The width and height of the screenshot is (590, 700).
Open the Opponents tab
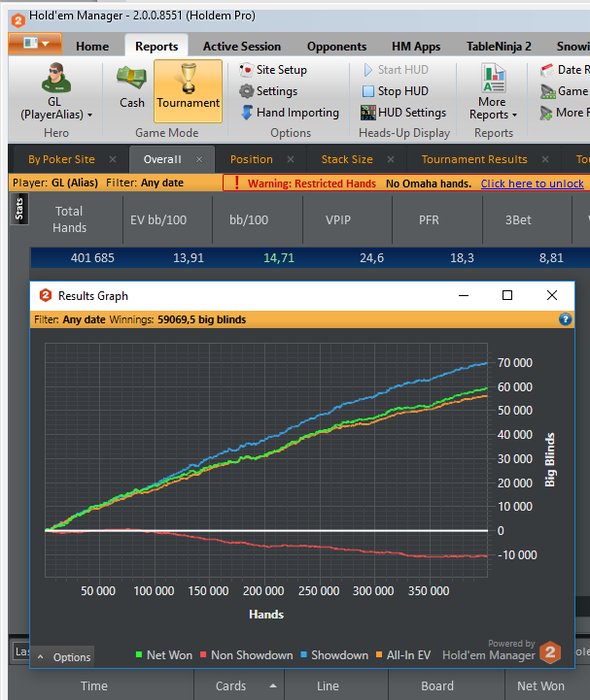(x=337, y=46)
